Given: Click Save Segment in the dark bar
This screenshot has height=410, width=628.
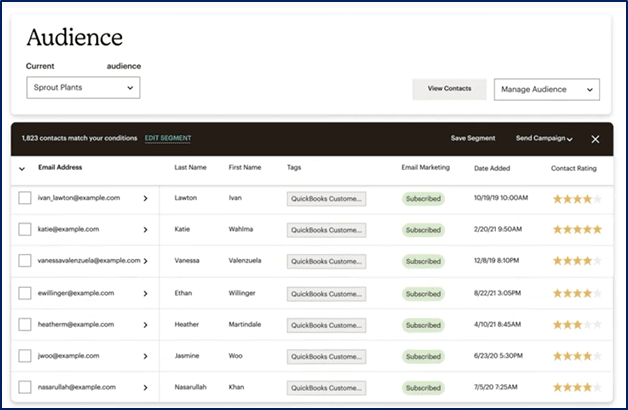Looking at the screenshot, I should pos(473,139).
